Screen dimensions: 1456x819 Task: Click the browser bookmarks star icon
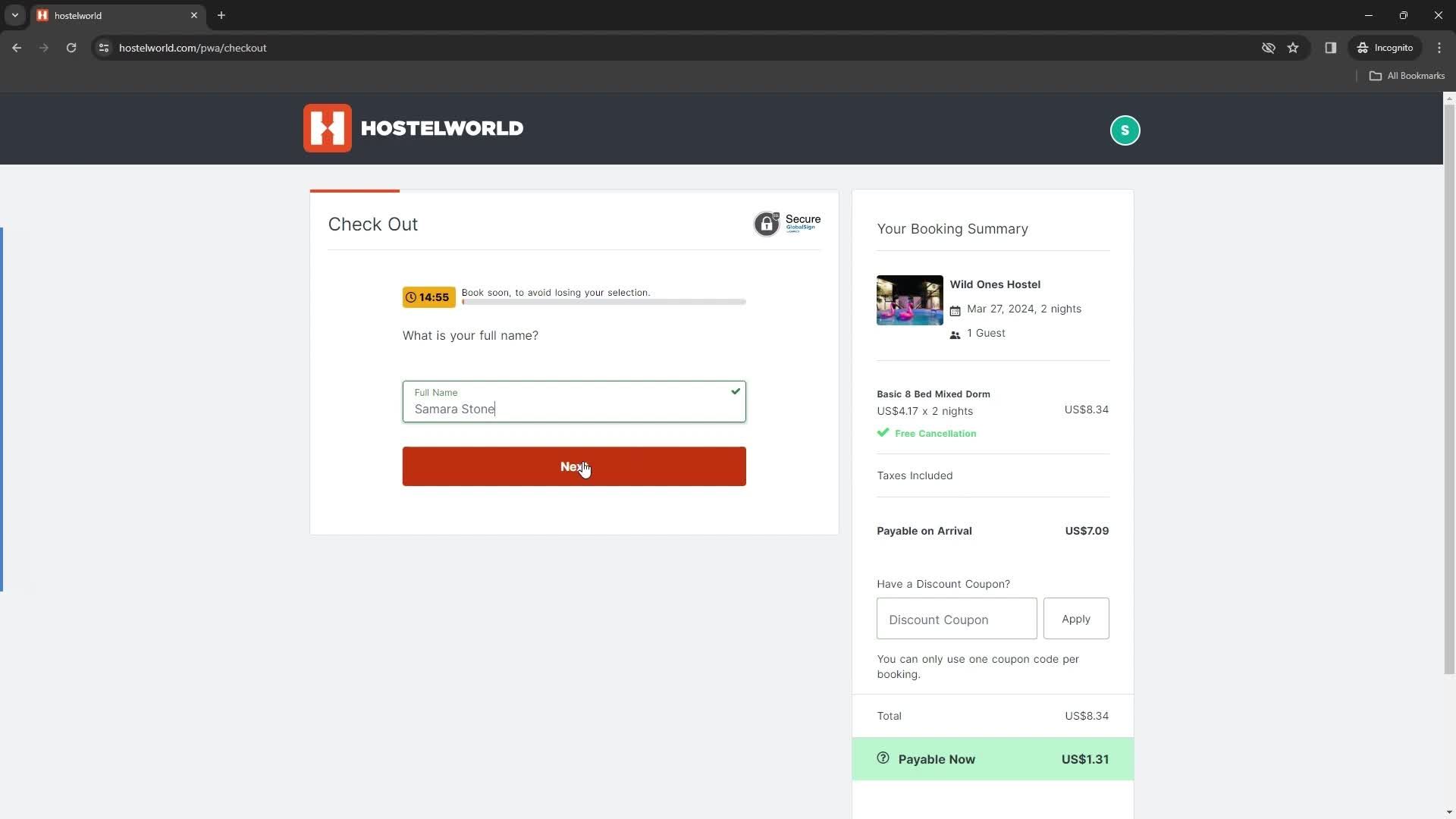click(1293, 47)
